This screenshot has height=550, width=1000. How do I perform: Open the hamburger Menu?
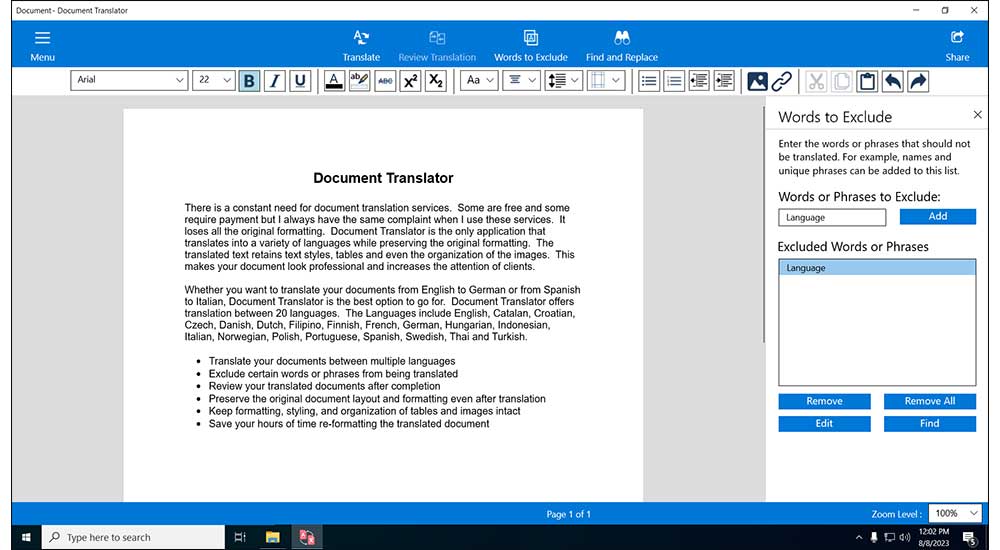(x=42, y=44)
